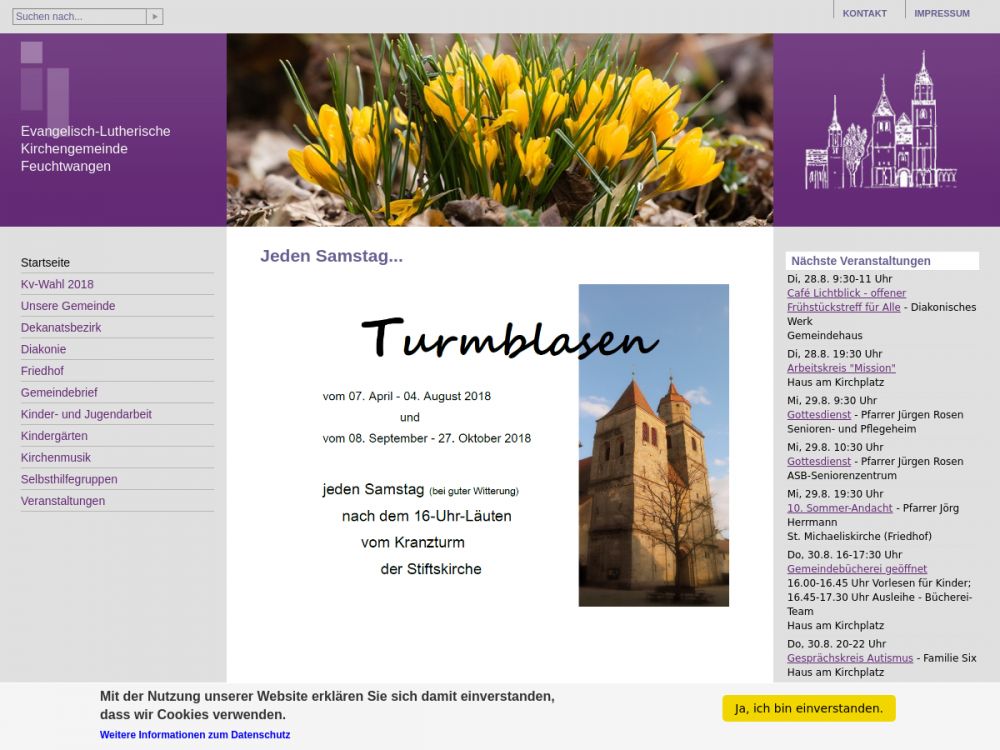Open the Kontakt page
This screenshot has width=1000, height=750.
[864, 14]
